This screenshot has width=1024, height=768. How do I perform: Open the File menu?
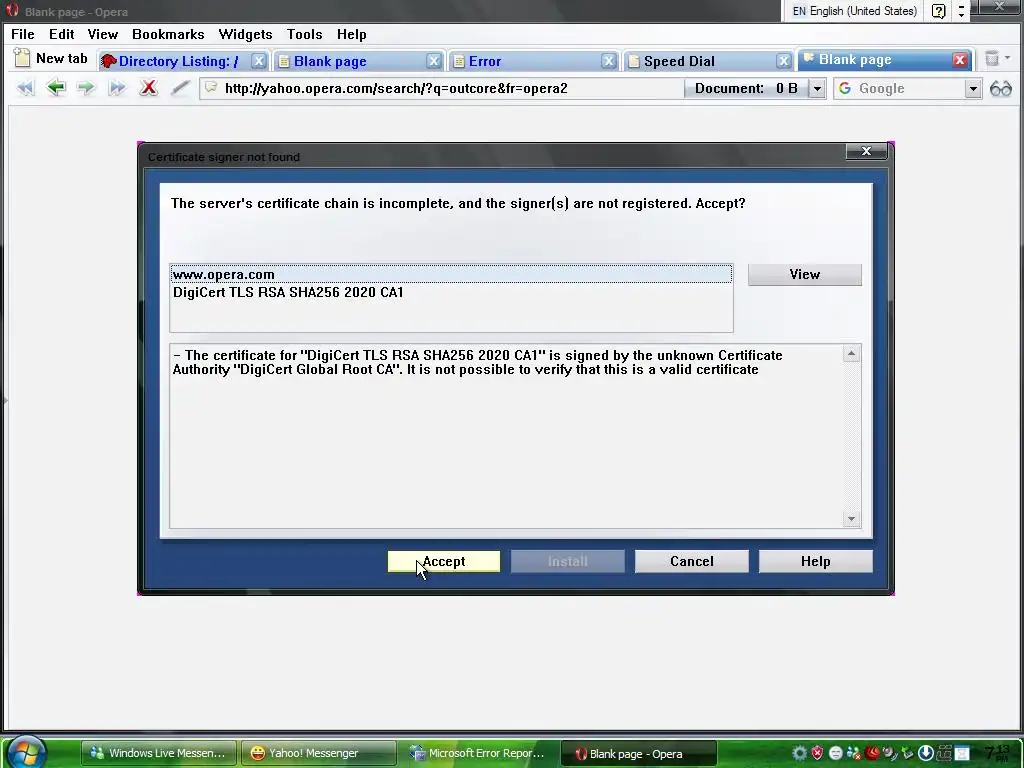click(23, 34)
